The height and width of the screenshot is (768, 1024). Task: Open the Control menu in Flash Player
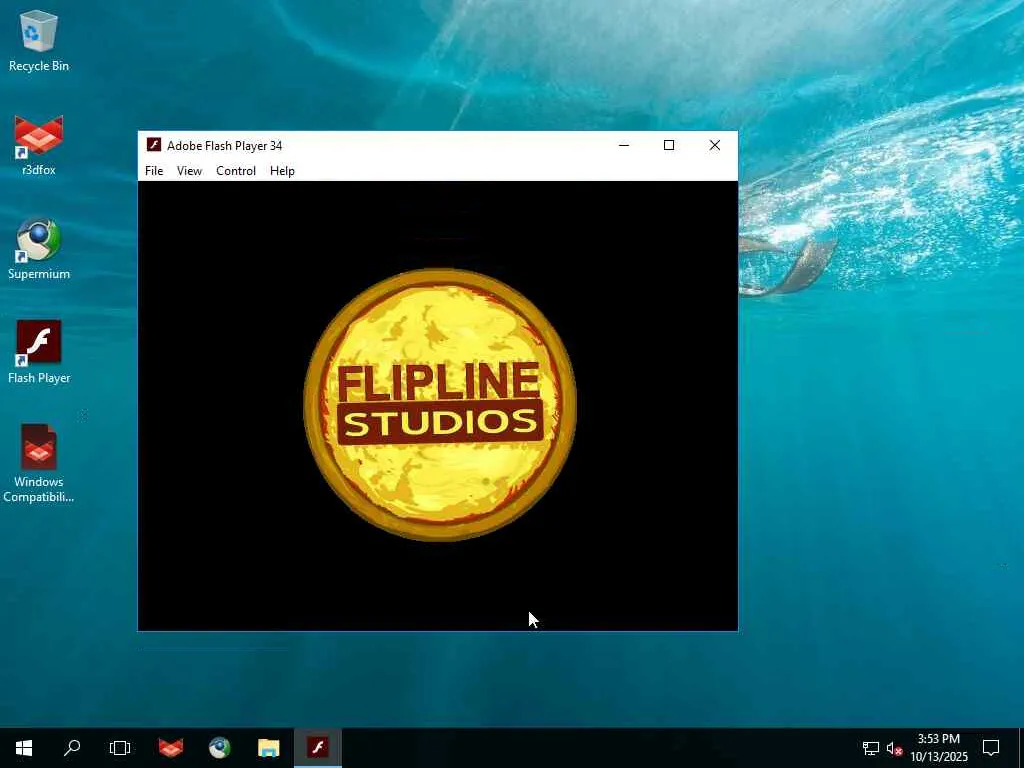tap(236, 170)
